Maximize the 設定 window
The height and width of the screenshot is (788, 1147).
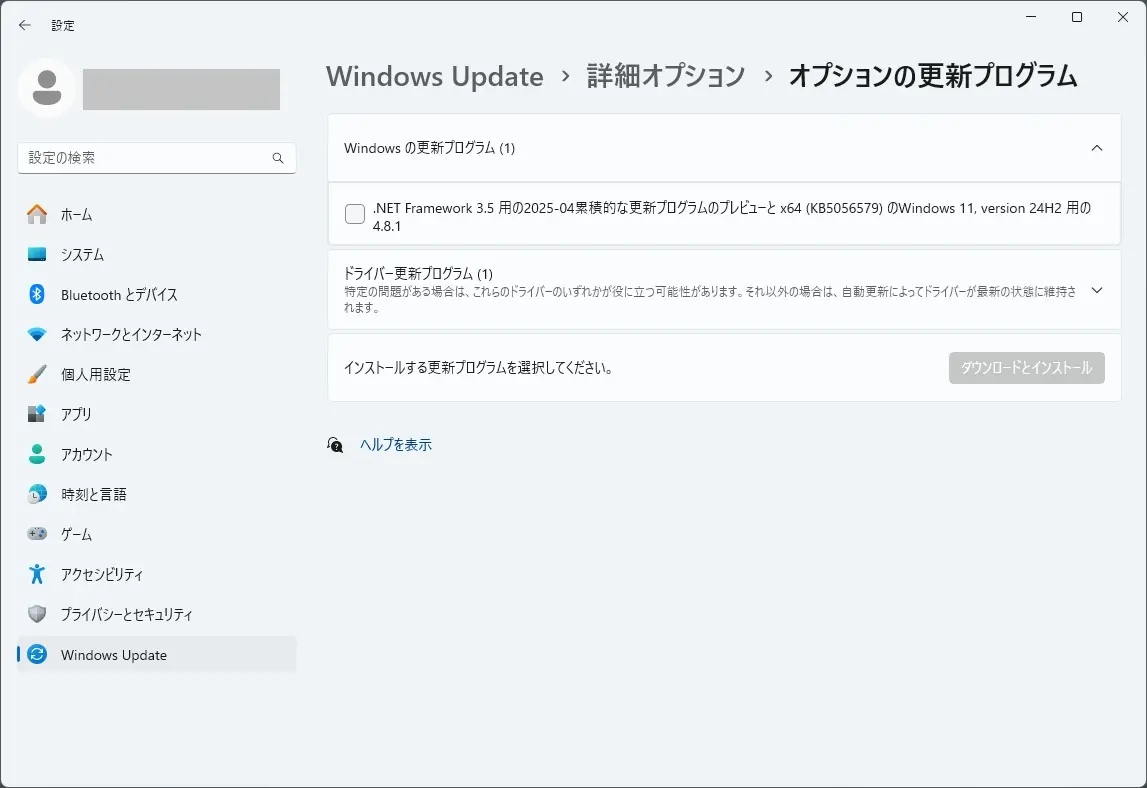[1077, 17]
